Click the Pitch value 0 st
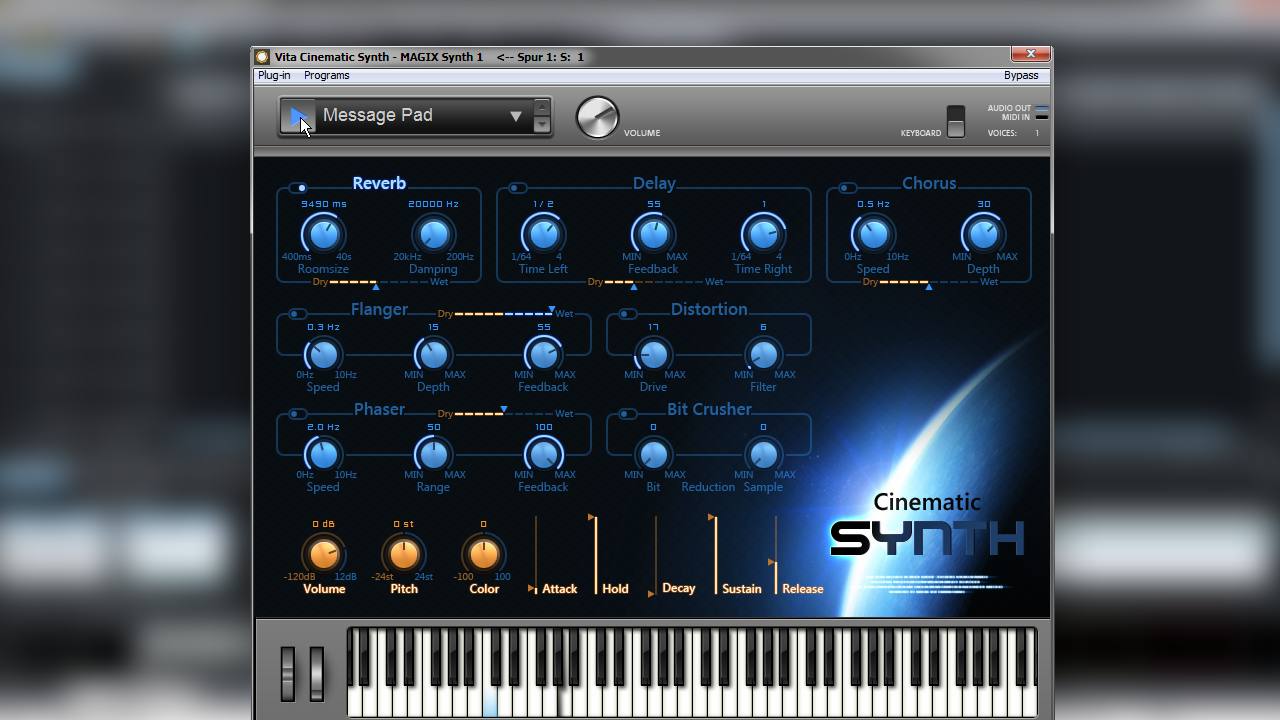The height and width of the screenshot is (720, 1280). coord(403,524)
